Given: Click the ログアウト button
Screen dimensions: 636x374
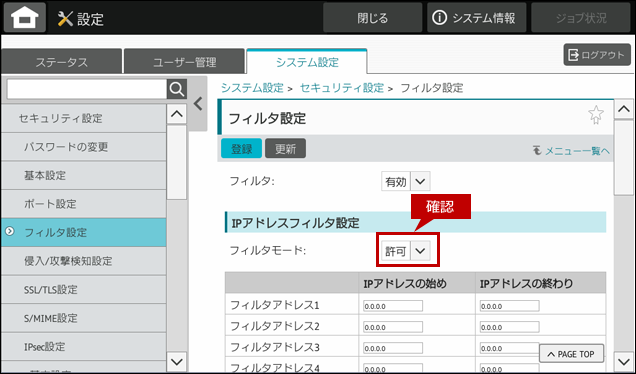Looking at the screenshot, I should pos(597,55).
